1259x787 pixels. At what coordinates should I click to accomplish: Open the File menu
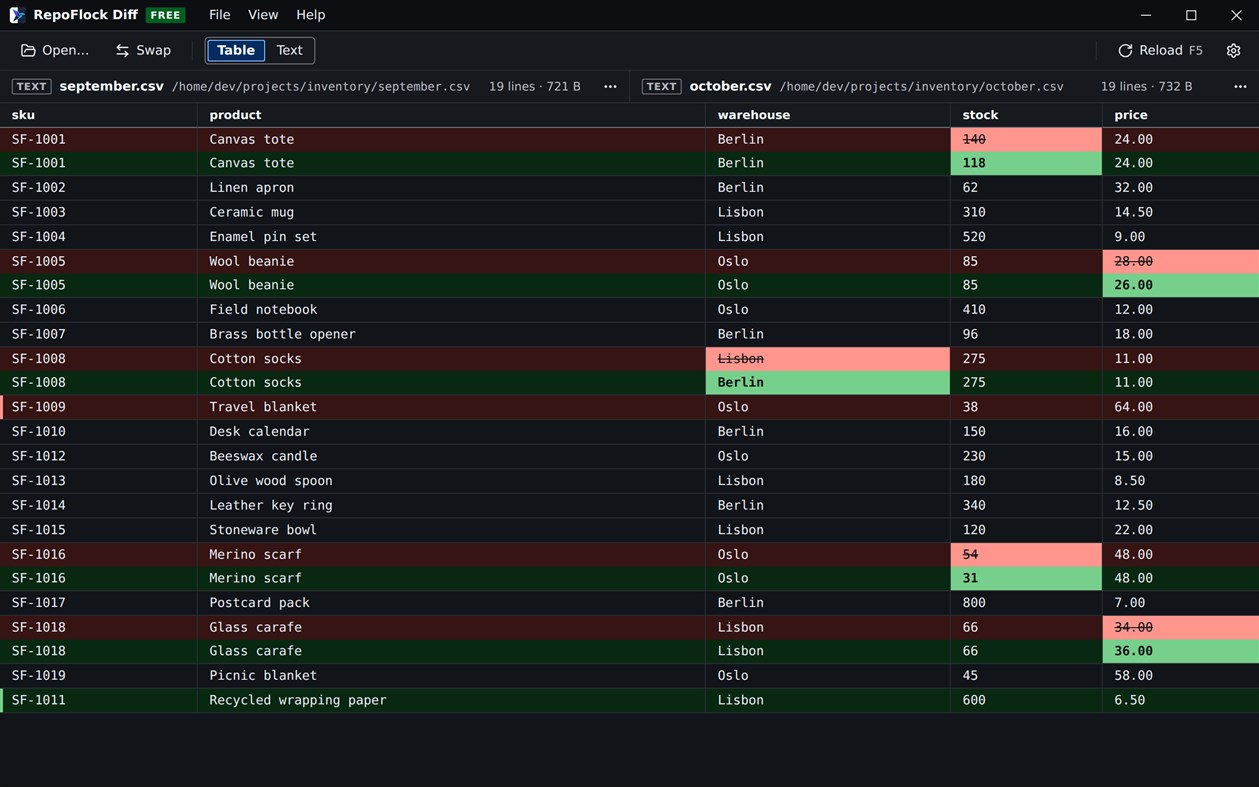click(x=220, y=15)
